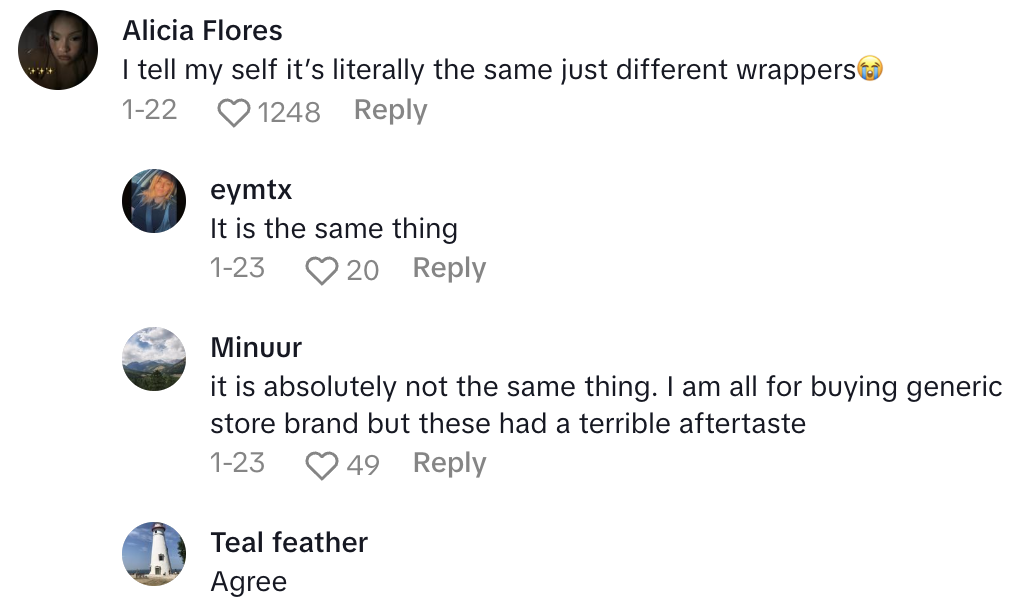Click the 49 likes number
The image size is (1034, 608).
pos(363,465)
